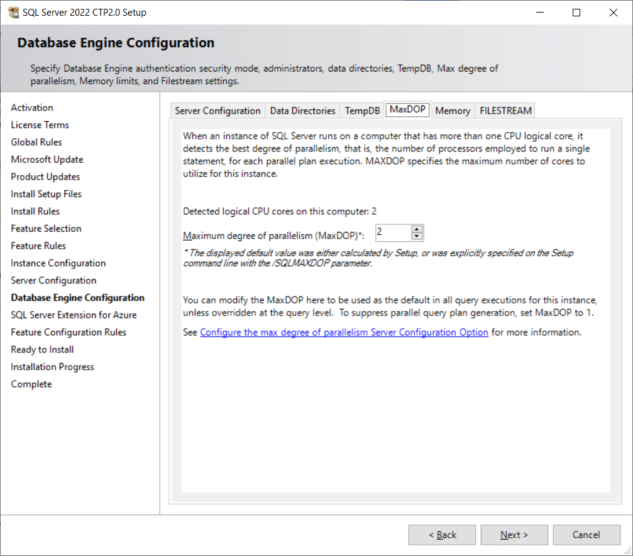
Task: Close the setup window
Action: pos(613,13)
